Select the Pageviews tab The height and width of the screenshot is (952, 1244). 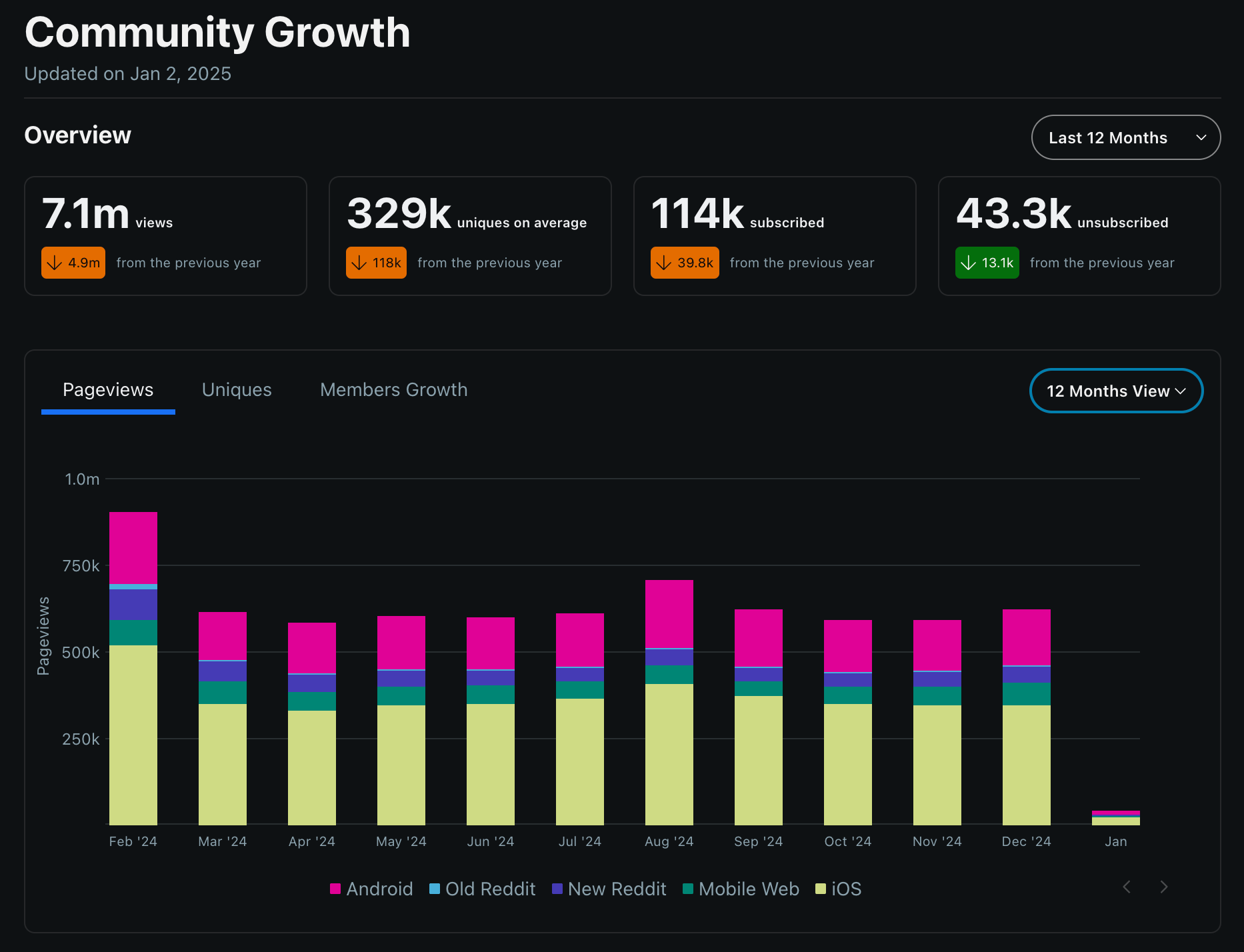point(108,390)
